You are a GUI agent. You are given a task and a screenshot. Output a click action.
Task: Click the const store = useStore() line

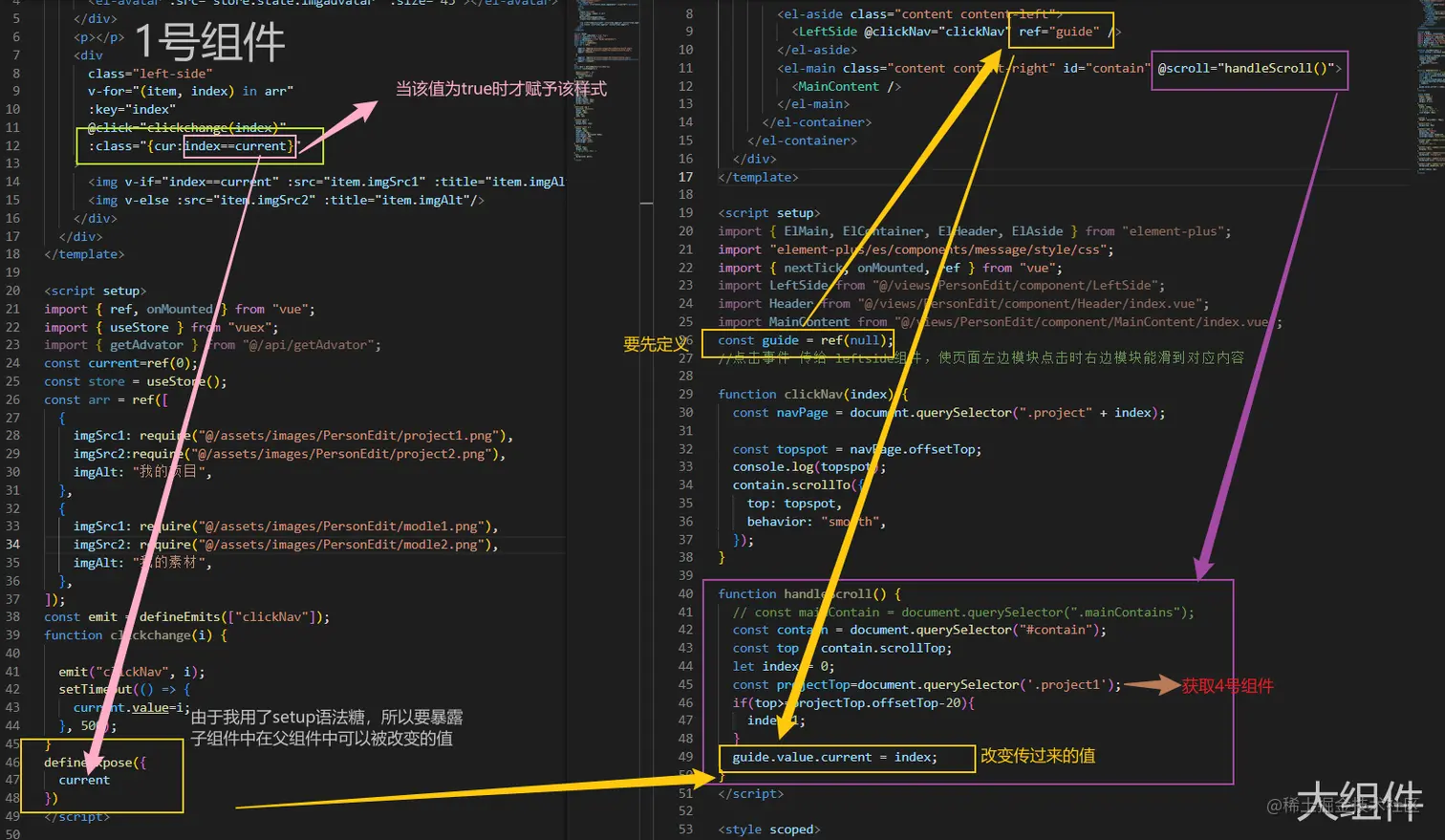click(x=136, y=381)
